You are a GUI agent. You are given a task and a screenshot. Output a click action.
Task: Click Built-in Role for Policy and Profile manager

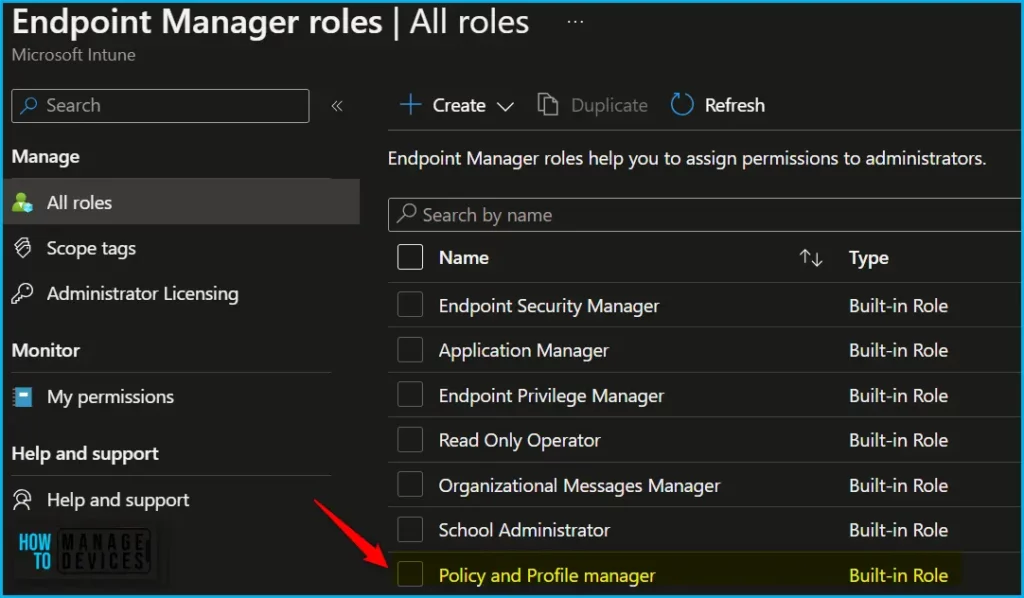pyautogui.click(x=898, y=575)
